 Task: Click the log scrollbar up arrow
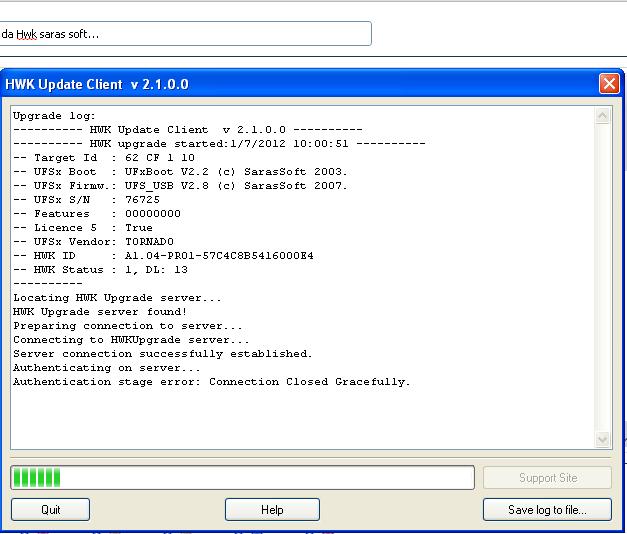point(602,117)
